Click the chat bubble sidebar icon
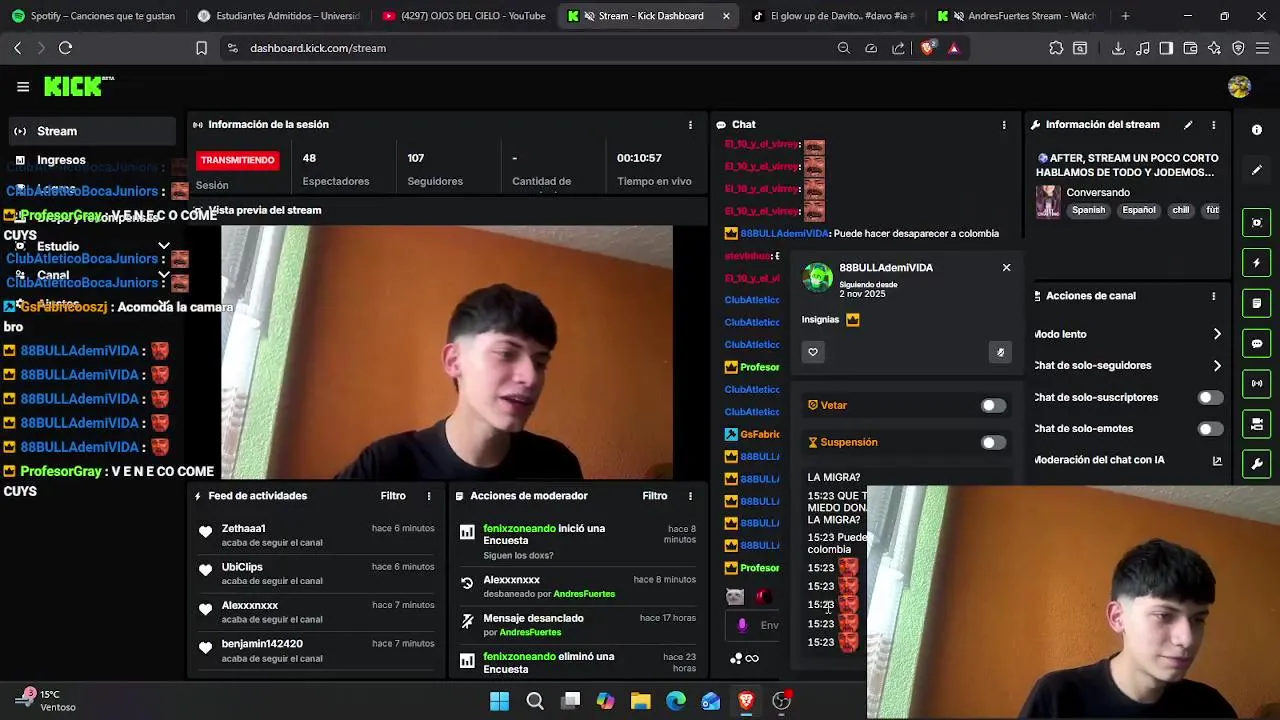1280x720 pixels. coord(1257,343)
